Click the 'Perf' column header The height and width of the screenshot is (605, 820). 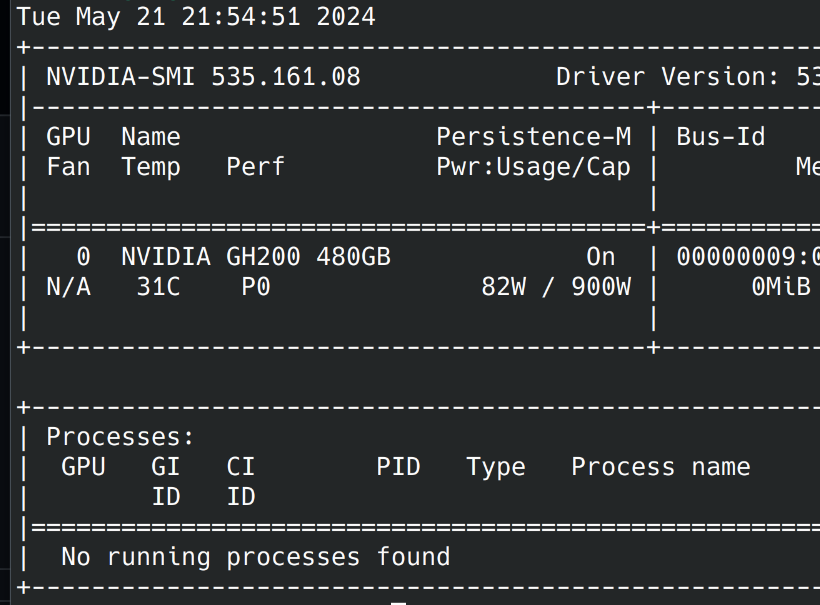click(x=256, y=167)
